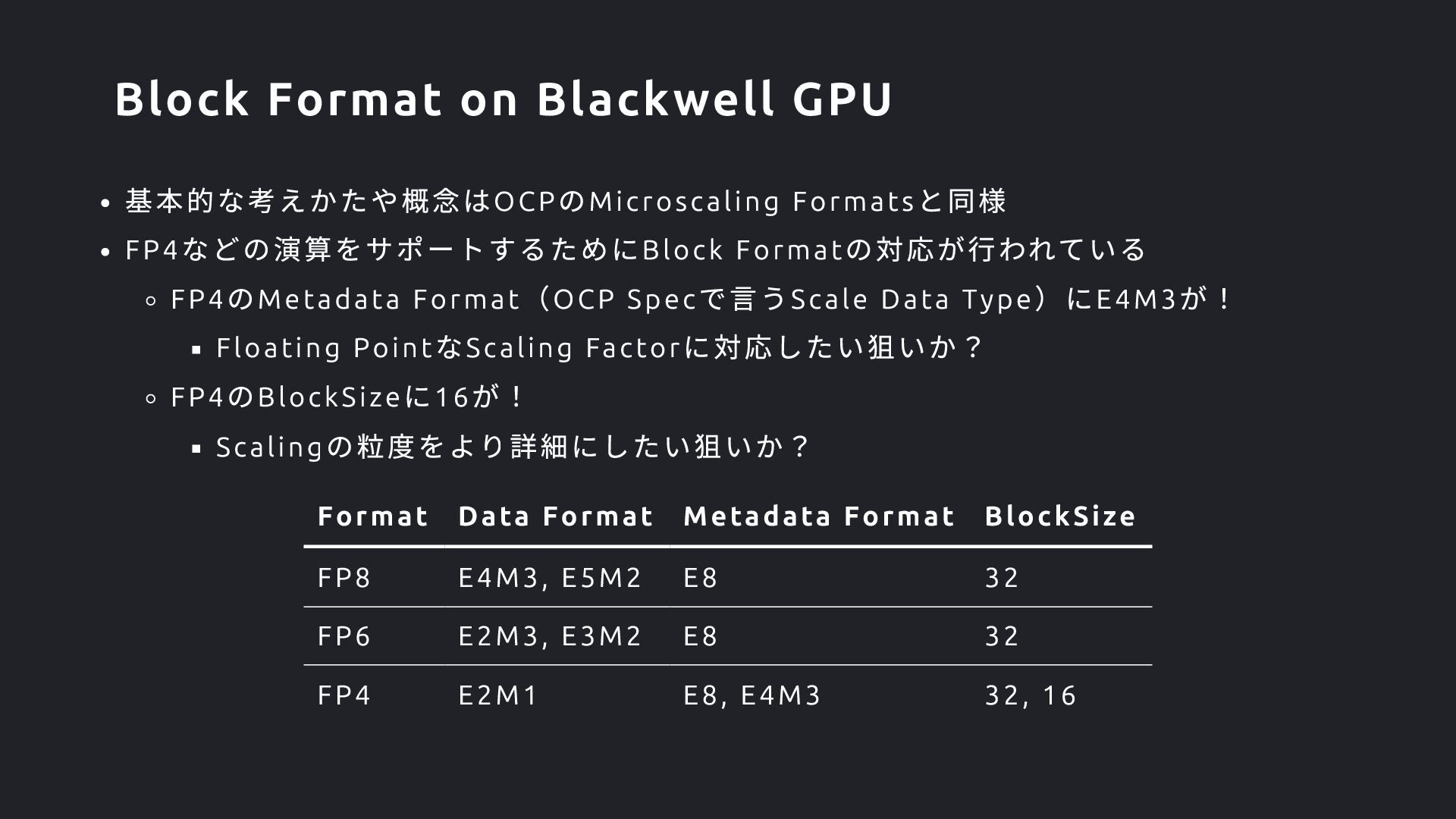Select the FP4 row label
Screen dimensions: 1456x819
344,695
